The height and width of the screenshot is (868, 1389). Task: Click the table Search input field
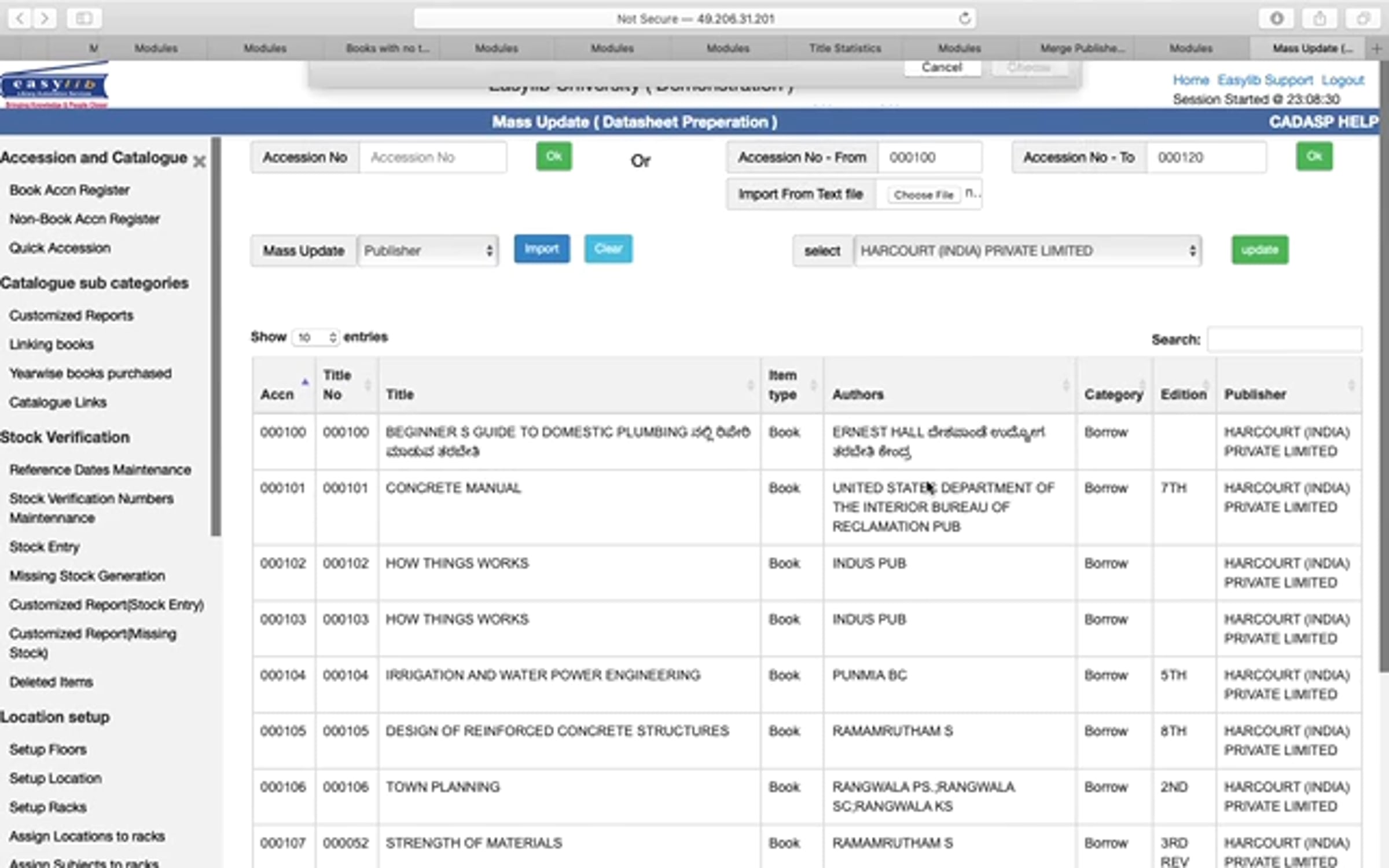[x=1284, y=339]
